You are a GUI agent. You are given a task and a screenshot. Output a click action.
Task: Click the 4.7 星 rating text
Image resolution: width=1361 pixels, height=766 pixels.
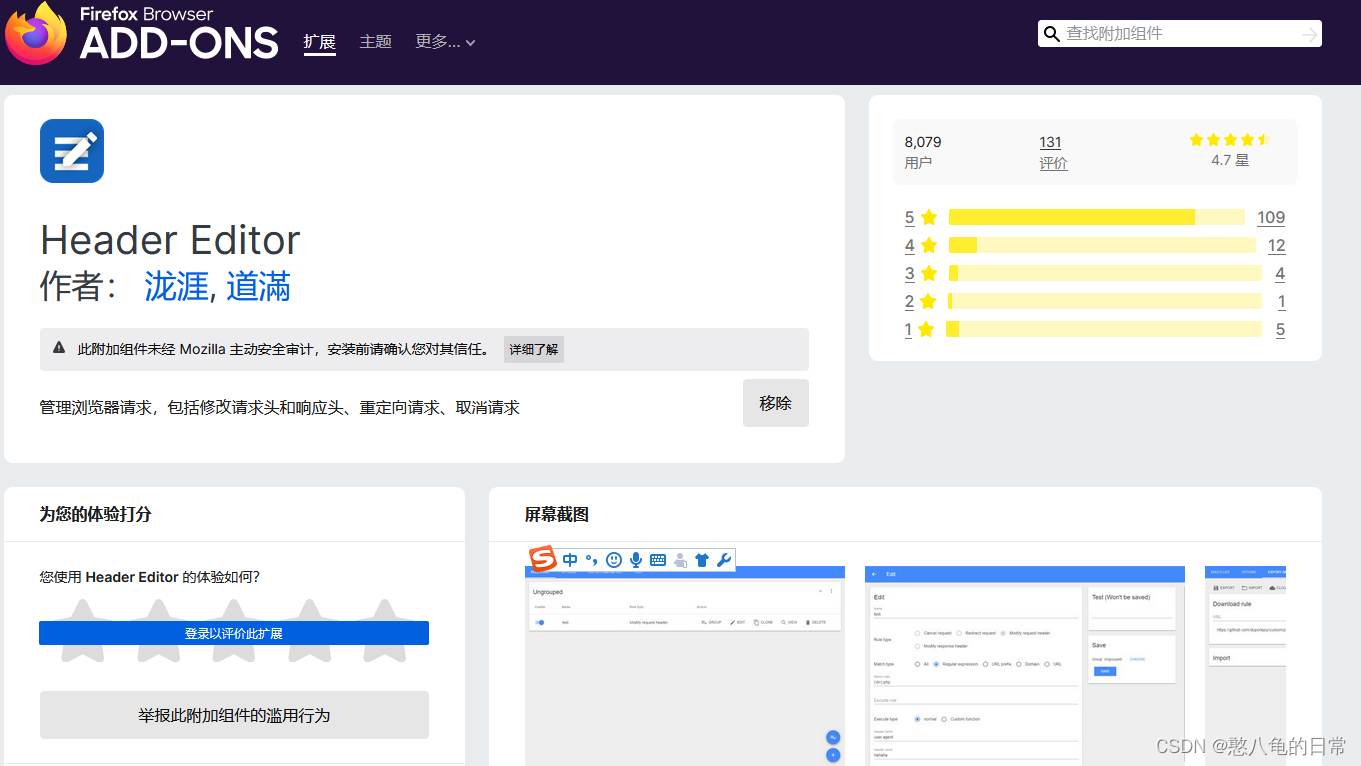(x=1230, y=160)
